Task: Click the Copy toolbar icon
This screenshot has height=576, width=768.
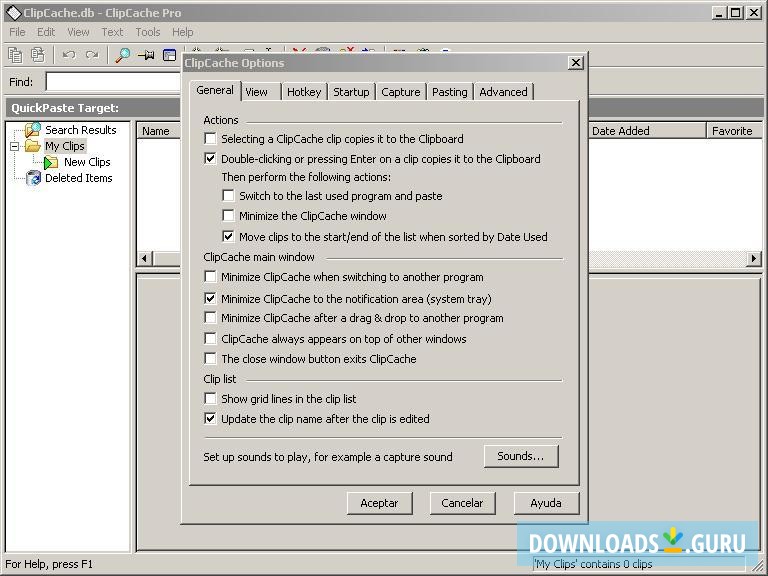Action: click(15, 54)
